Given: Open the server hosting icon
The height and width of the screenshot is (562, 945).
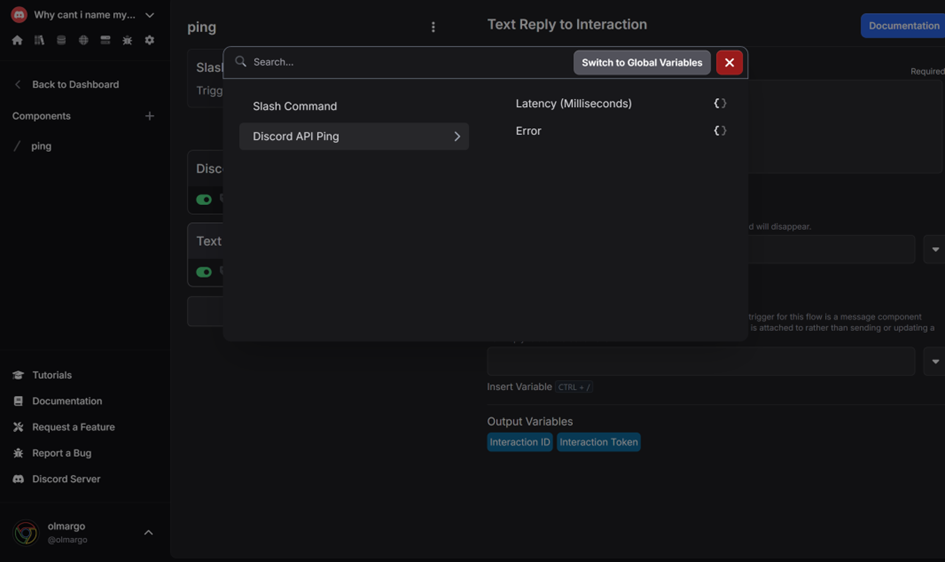Looking at the screenshot, I should [105, 40].
